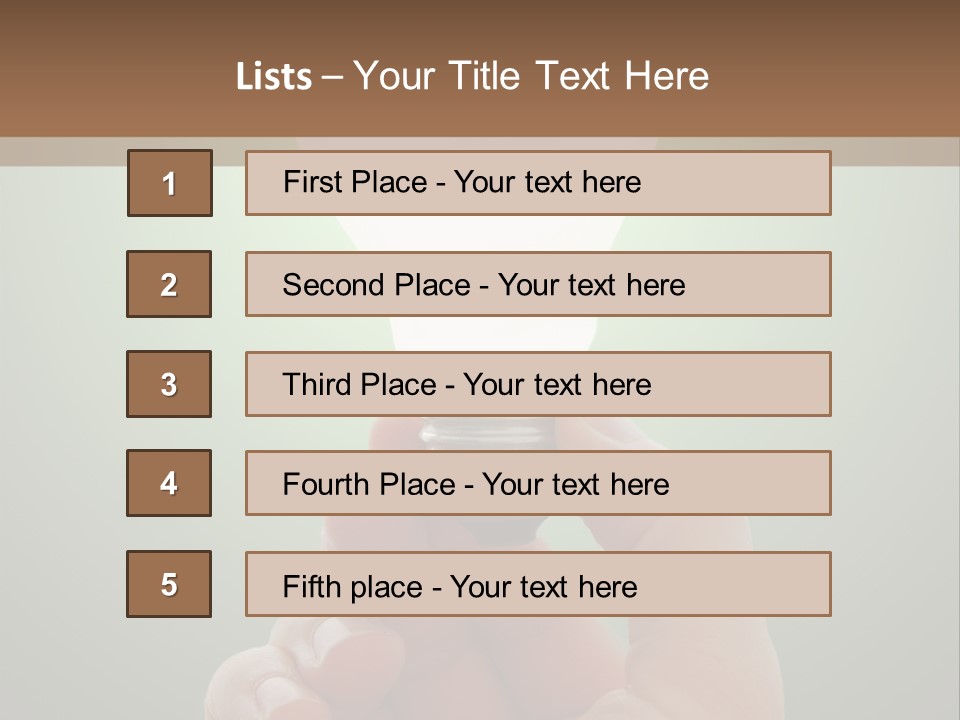Click the bold word 'Lists' in the title

pyautogui.click(x=274, y=77)
